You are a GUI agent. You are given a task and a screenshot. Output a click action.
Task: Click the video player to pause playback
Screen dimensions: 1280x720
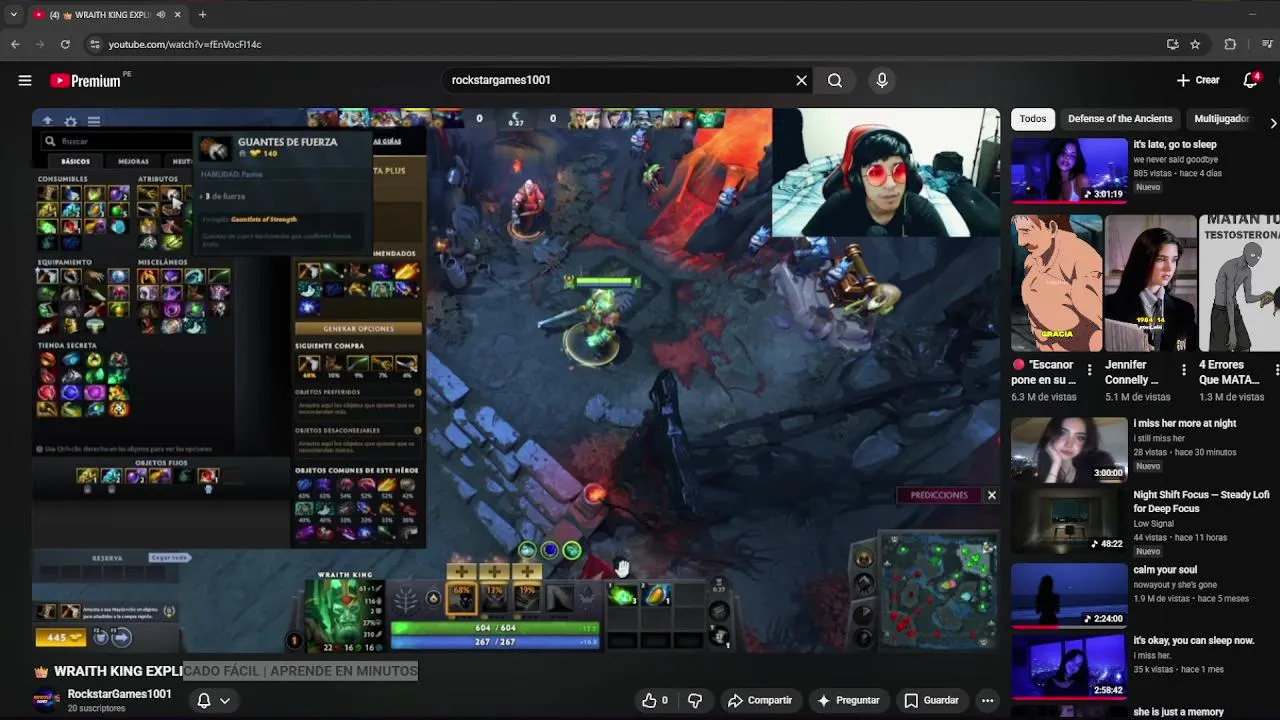(x=516, y=380)
